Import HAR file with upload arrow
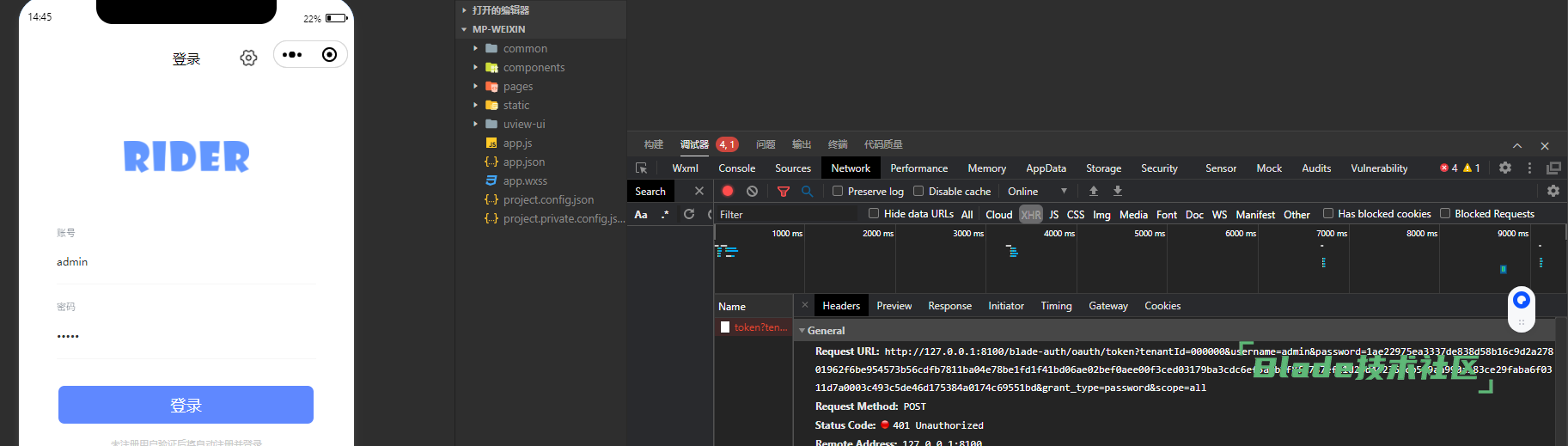Image resolution: width=1568 pixels, height=446 pixels. click(x=1094, y=191)
